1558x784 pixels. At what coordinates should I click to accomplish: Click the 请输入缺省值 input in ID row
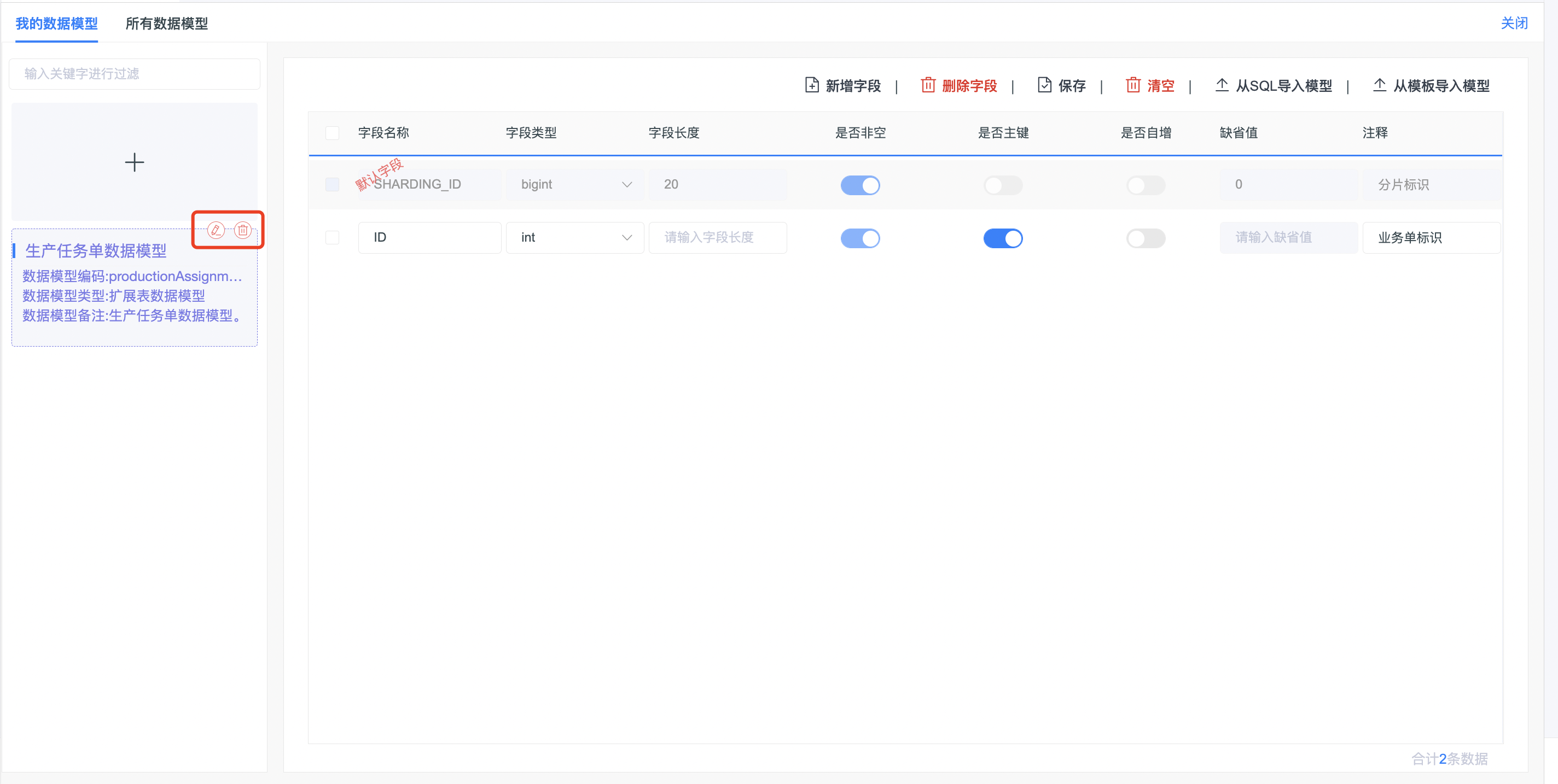click(1288, 238)
